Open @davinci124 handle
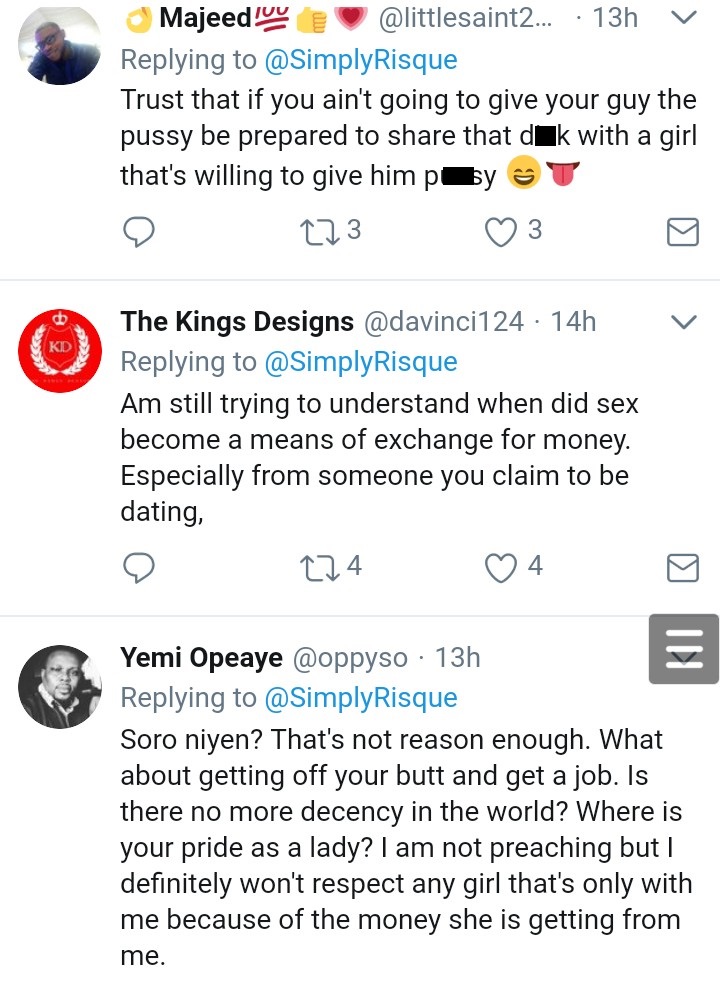The width and height of the screenshot is (720, 992). pyautogui.click(x=443, y=322)
